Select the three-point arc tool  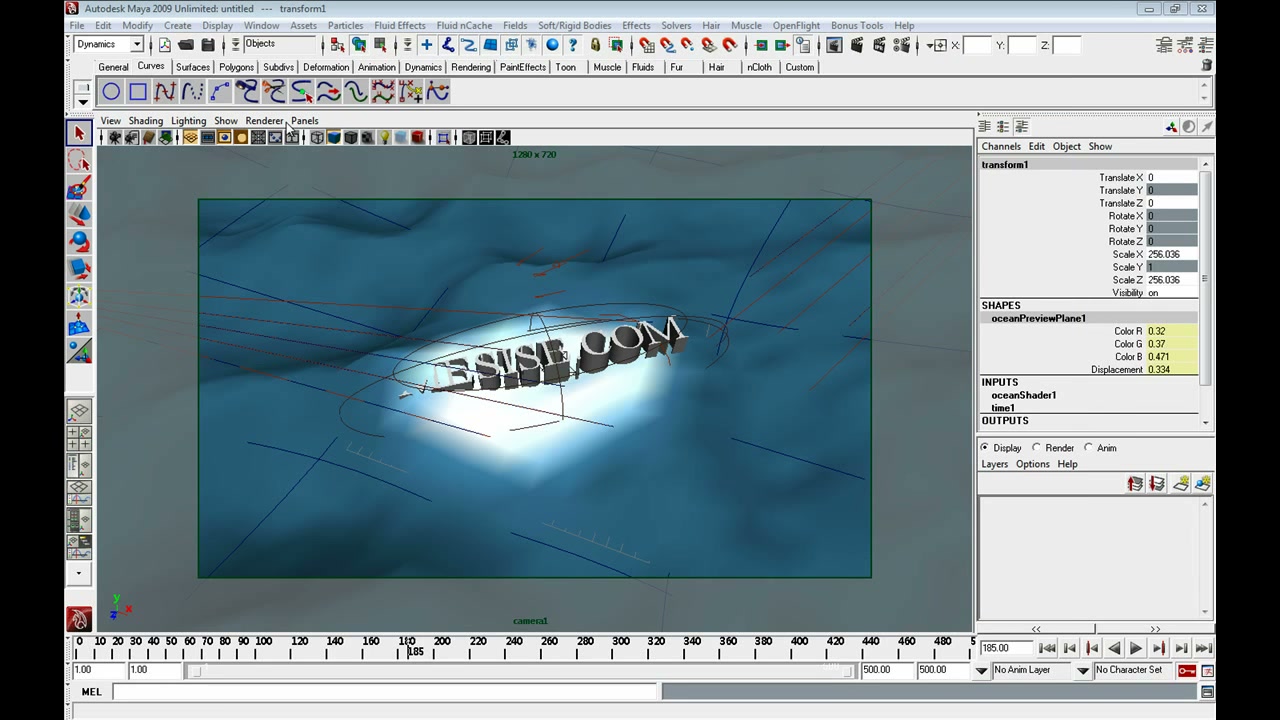pos(219,92)
